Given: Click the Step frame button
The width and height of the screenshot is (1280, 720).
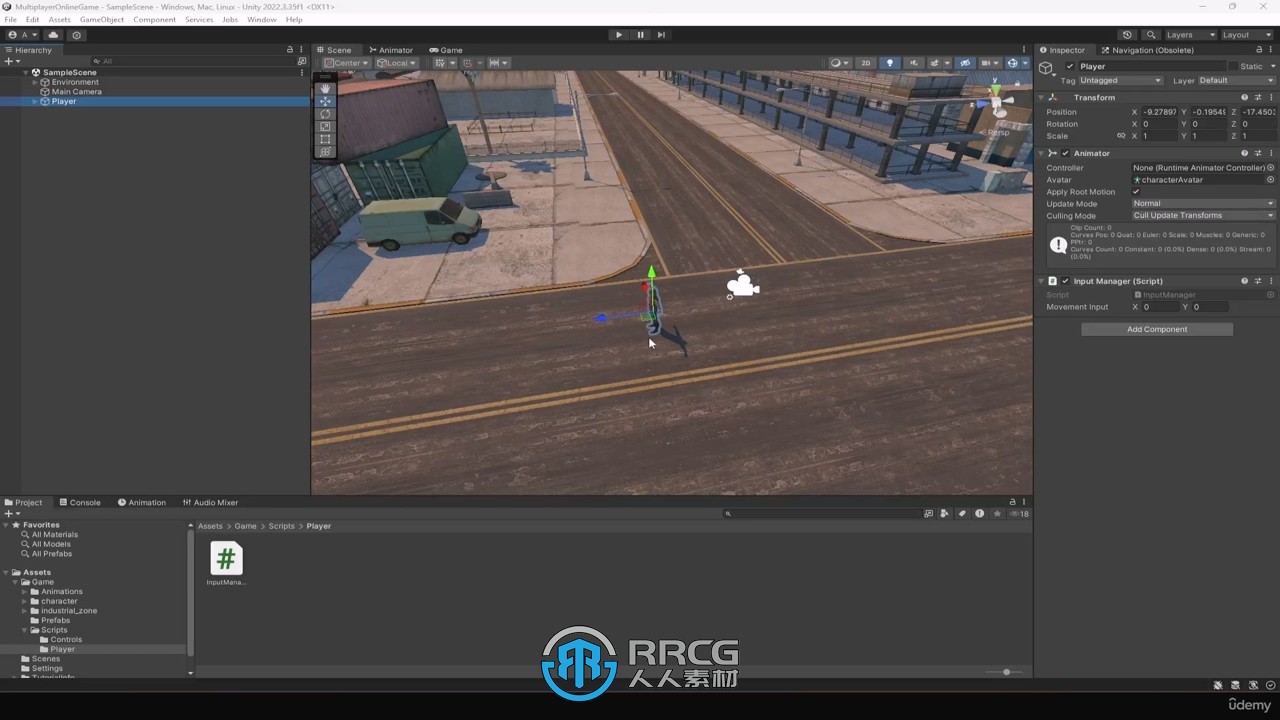Looking at the screenshot, I should (661, 35).
